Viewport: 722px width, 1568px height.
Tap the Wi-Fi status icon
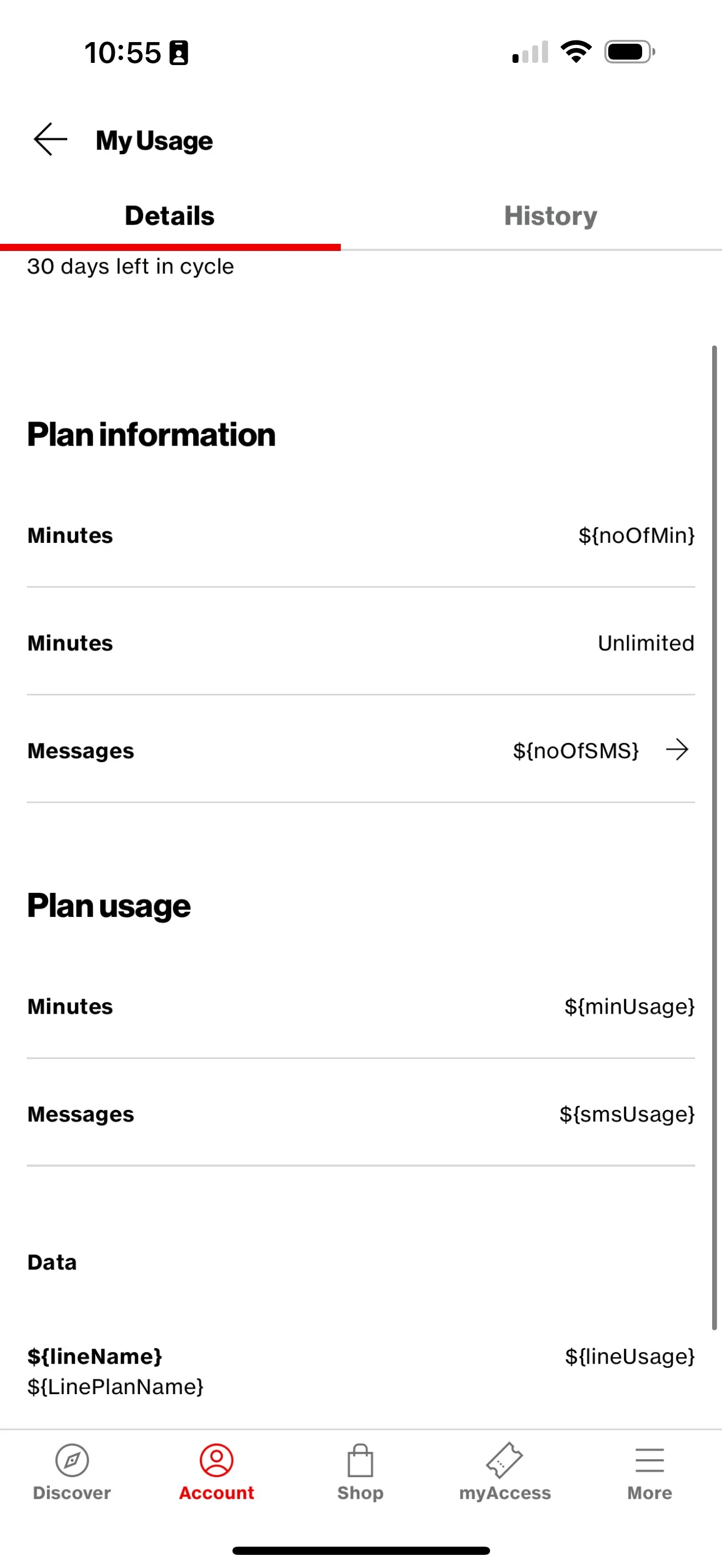[x=576, y=52]
